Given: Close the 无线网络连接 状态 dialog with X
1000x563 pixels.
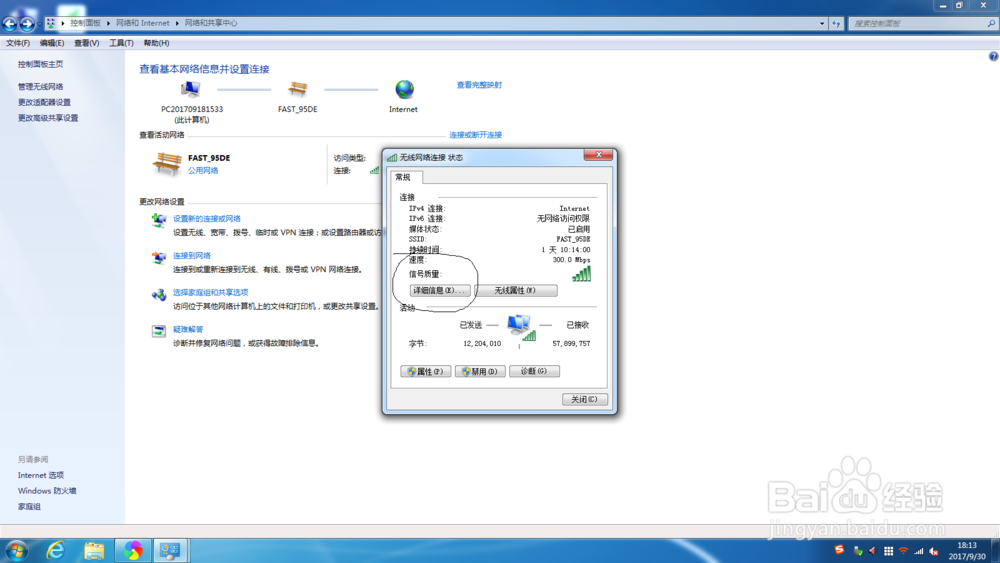Looking at the screenshot, I should [x=598, y=155].
